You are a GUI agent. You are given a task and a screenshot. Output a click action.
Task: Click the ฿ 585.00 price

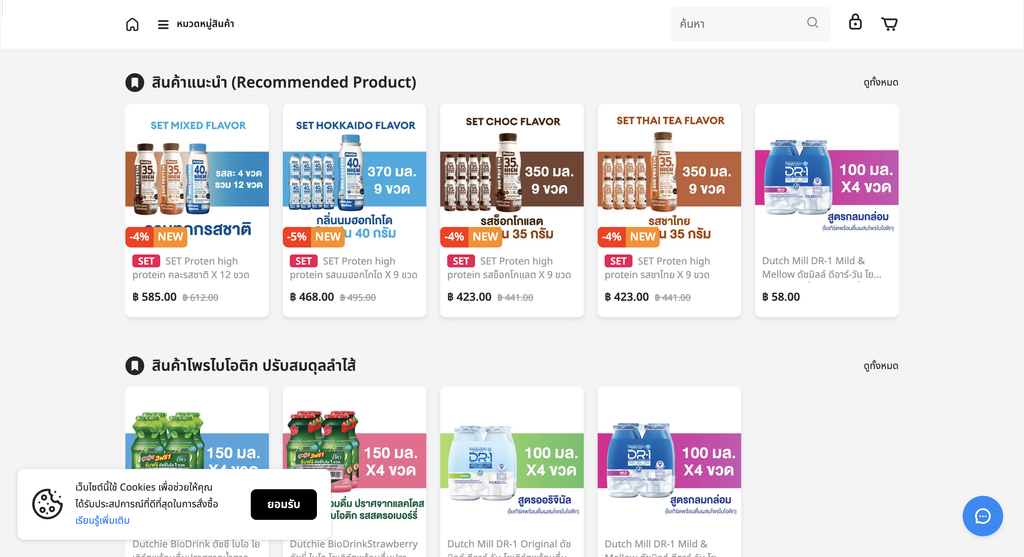click(x=154, y=297)
